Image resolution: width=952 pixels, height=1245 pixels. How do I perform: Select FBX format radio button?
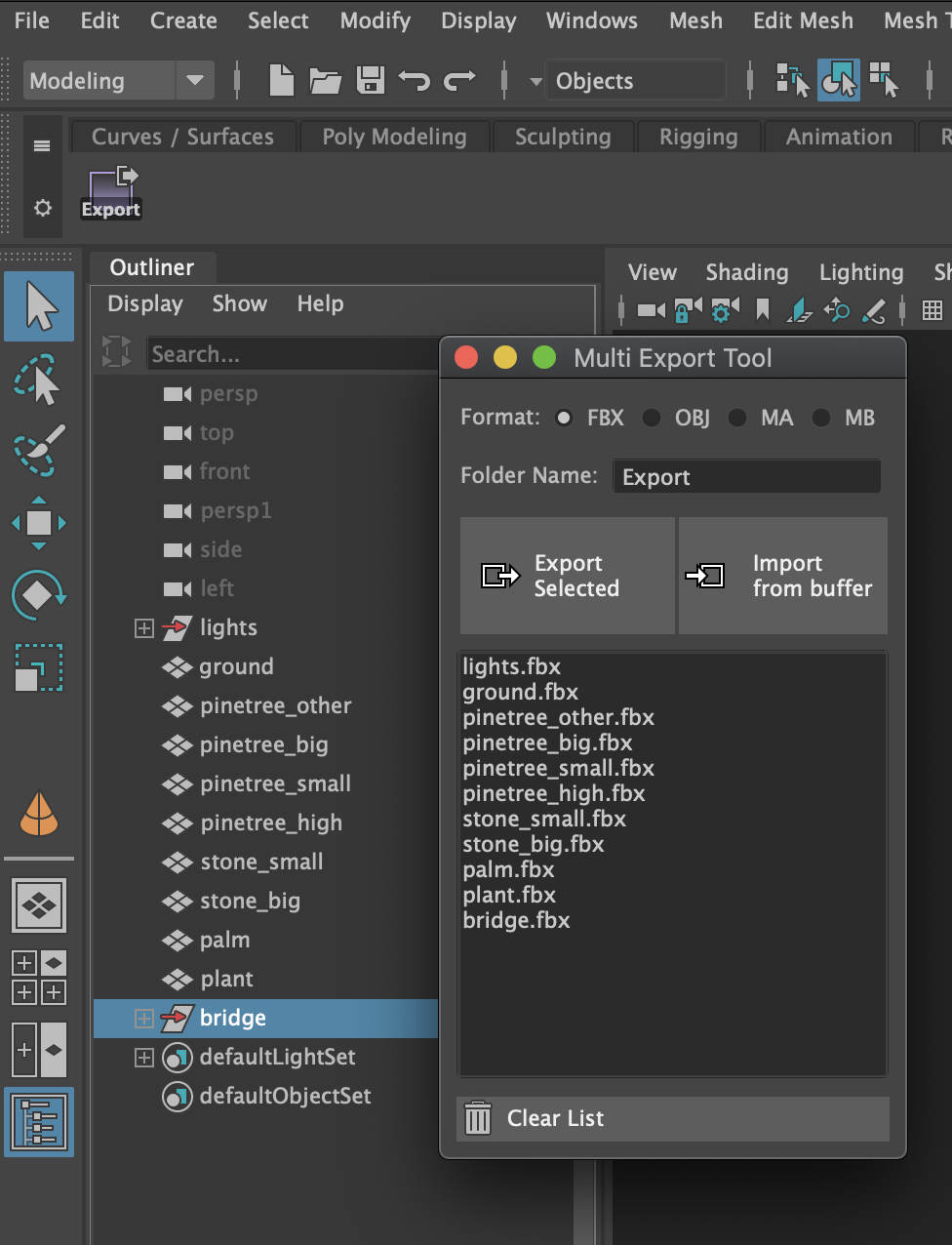564,418
